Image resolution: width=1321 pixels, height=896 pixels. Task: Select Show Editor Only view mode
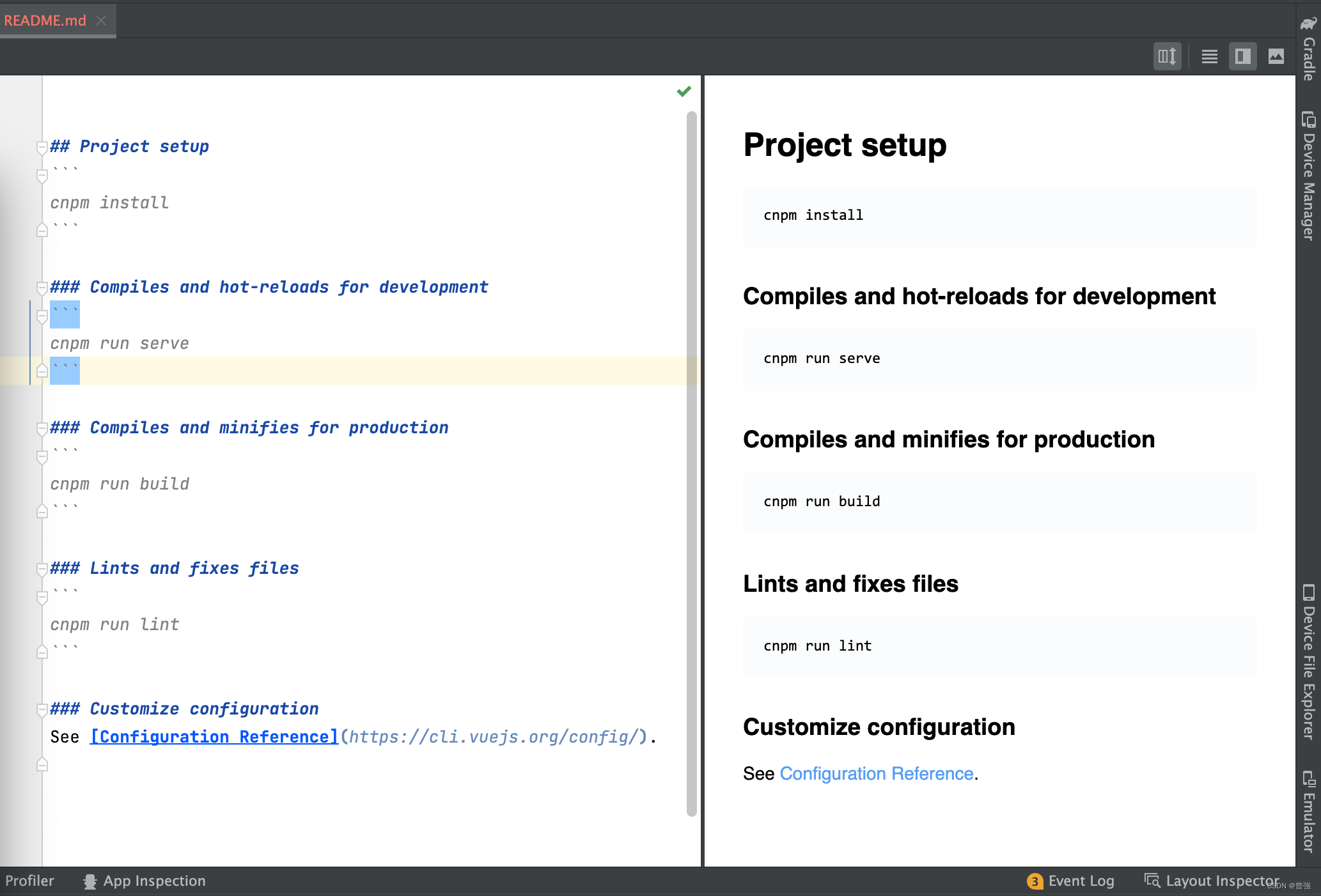tap(1208, 56)
